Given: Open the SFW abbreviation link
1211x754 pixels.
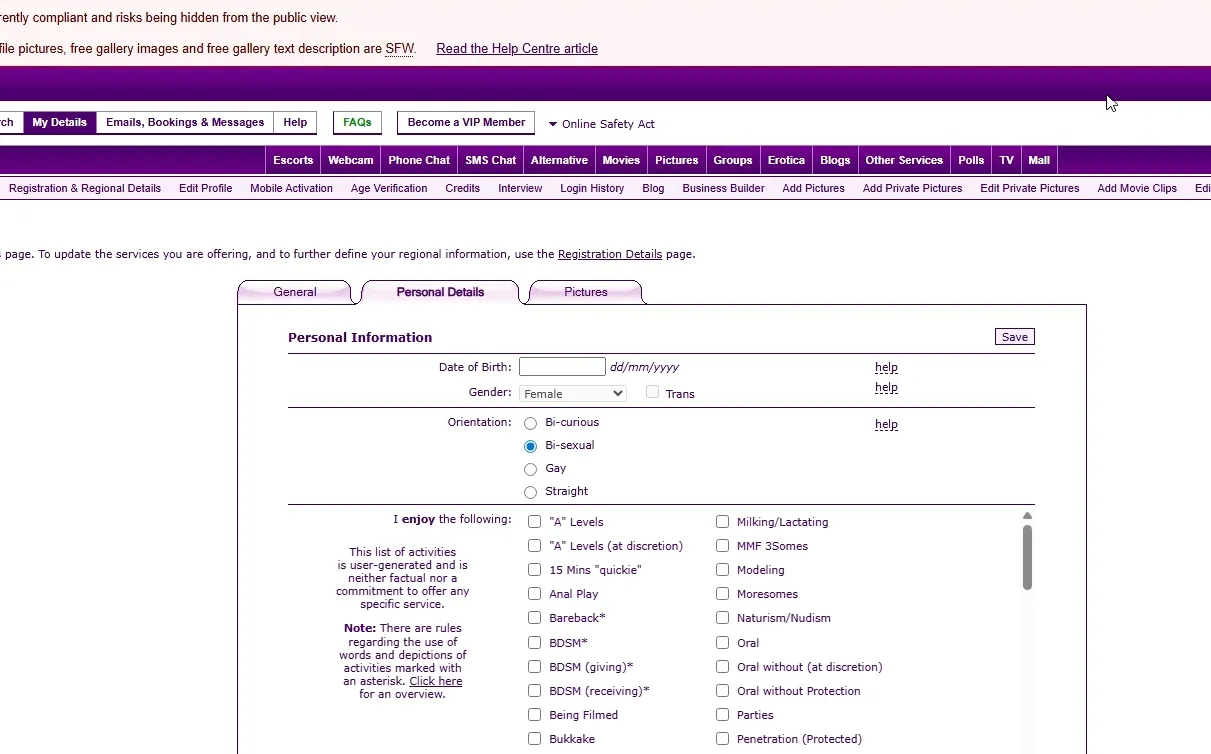Looking at the screenshot, I should coord(399,48).
